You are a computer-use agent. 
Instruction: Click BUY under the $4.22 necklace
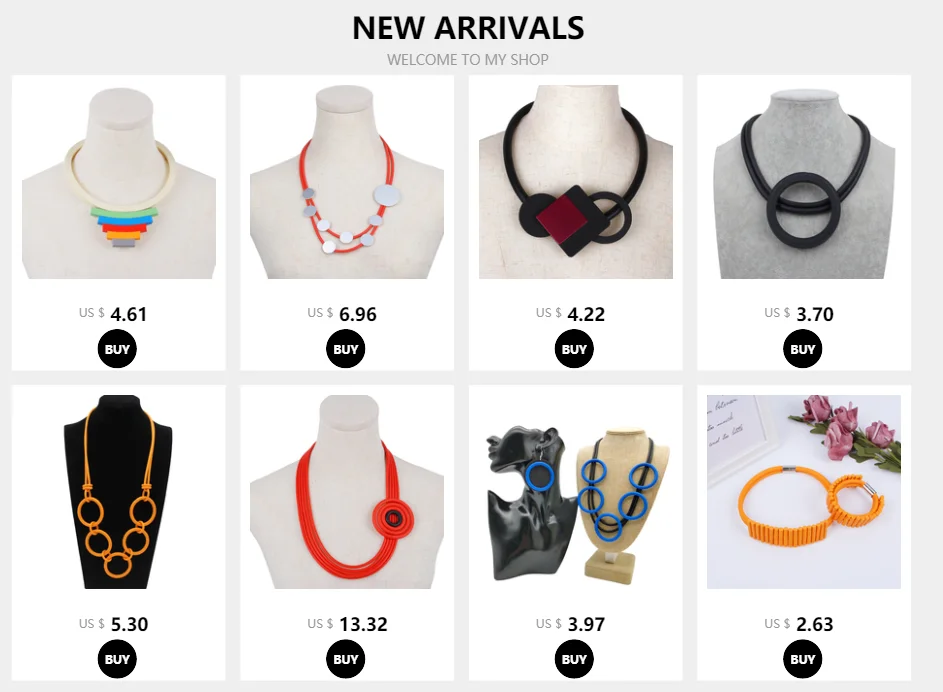point(574,349)
